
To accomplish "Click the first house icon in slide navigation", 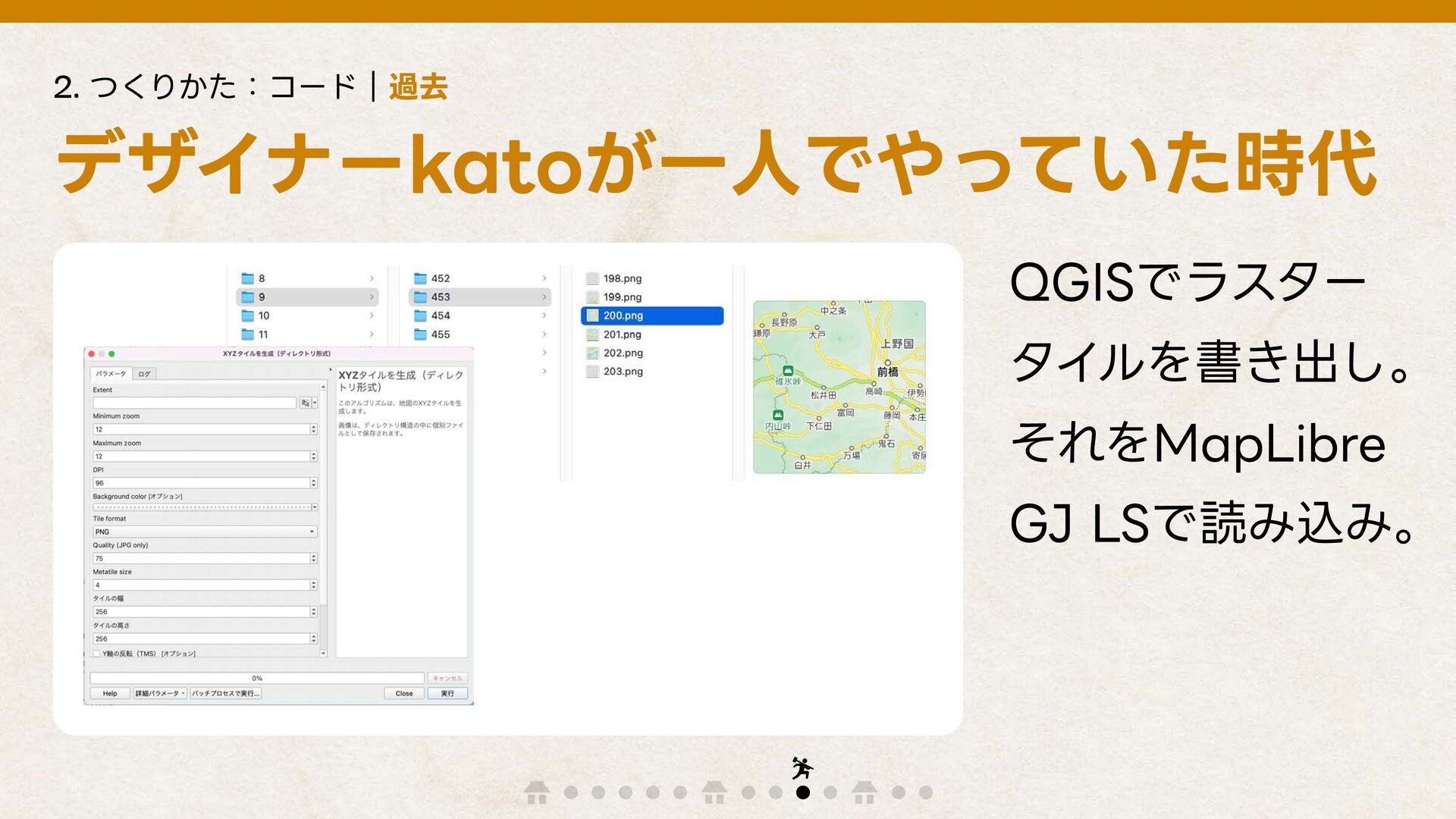I will 537,792.
